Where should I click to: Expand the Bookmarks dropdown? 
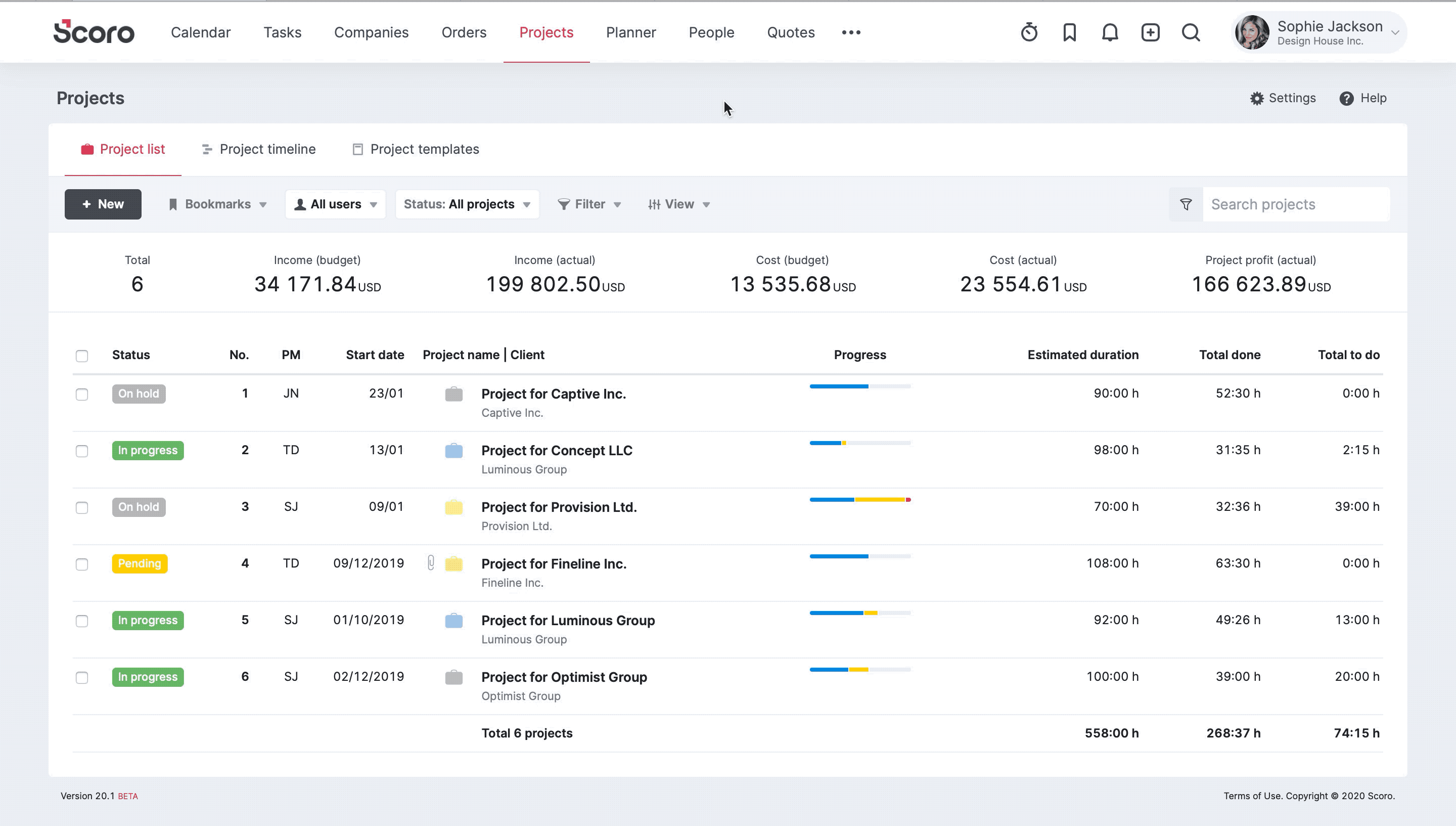pyautogui.click(x=218, y=204)
